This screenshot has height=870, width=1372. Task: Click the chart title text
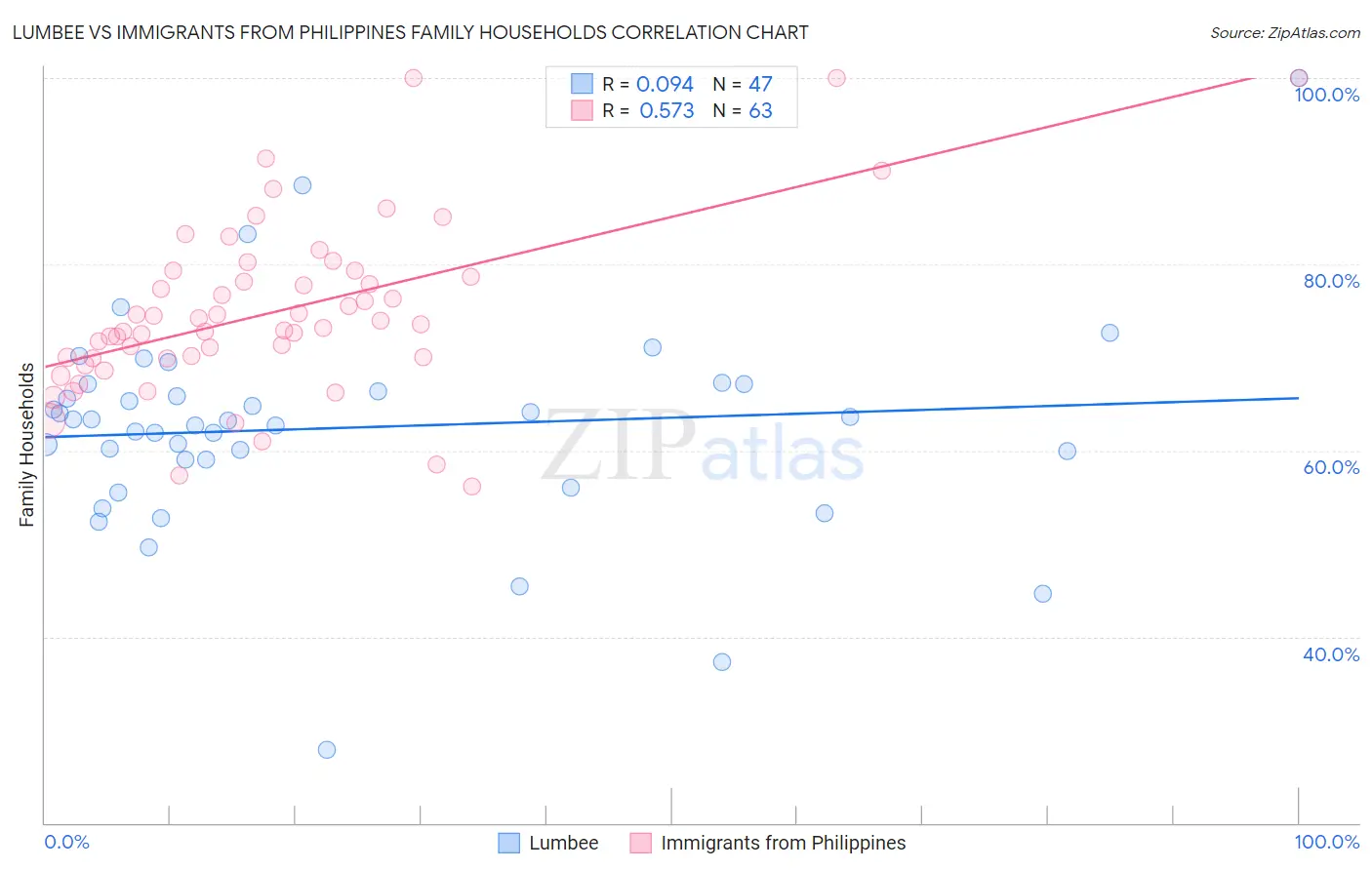(x=410, y=33)
